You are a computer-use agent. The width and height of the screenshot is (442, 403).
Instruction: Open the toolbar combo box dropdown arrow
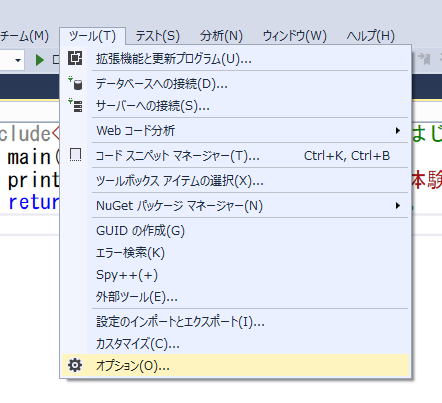pyautogui.click(x=18, y=60)
